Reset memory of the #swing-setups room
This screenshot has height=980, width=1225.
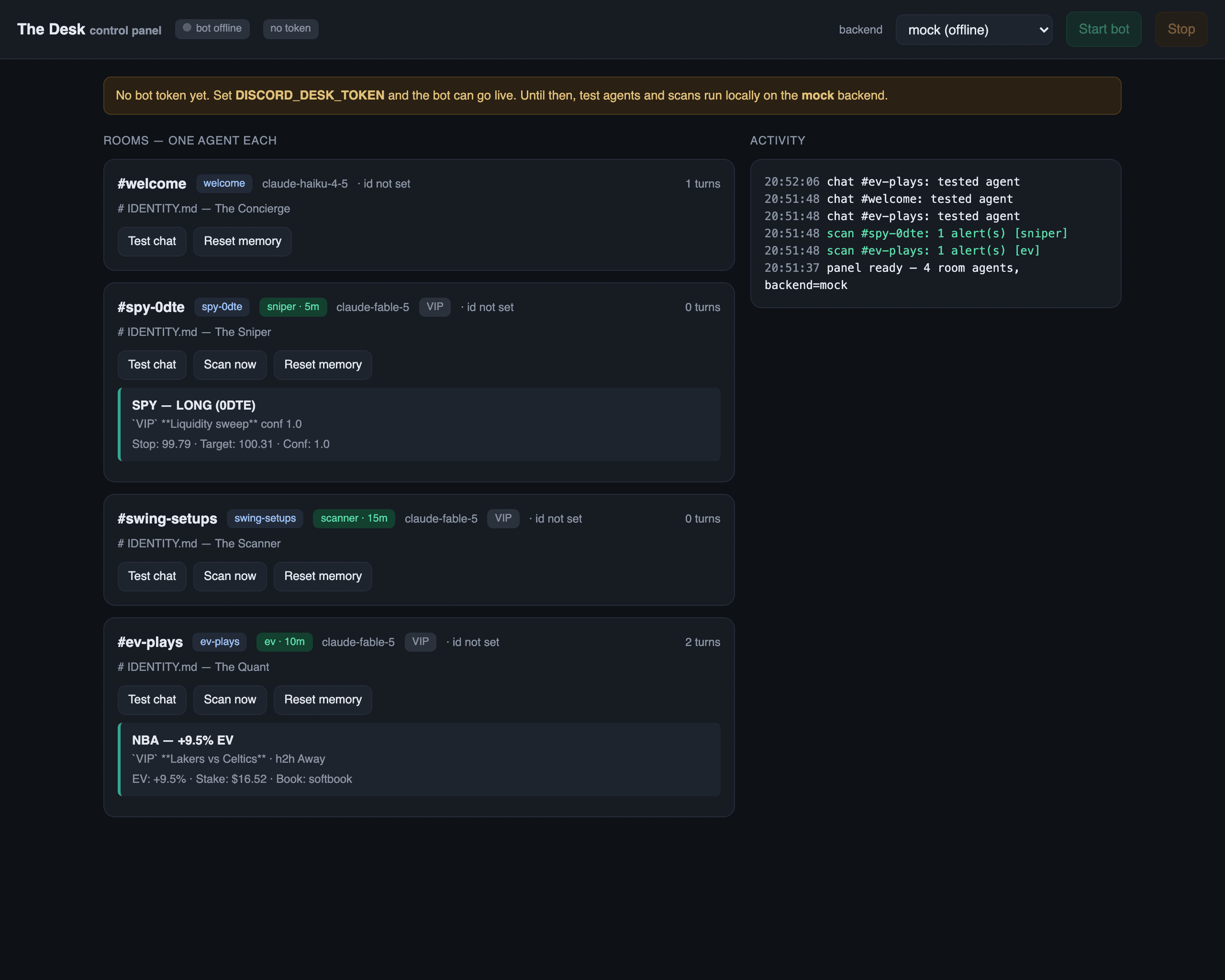[323, 576]
